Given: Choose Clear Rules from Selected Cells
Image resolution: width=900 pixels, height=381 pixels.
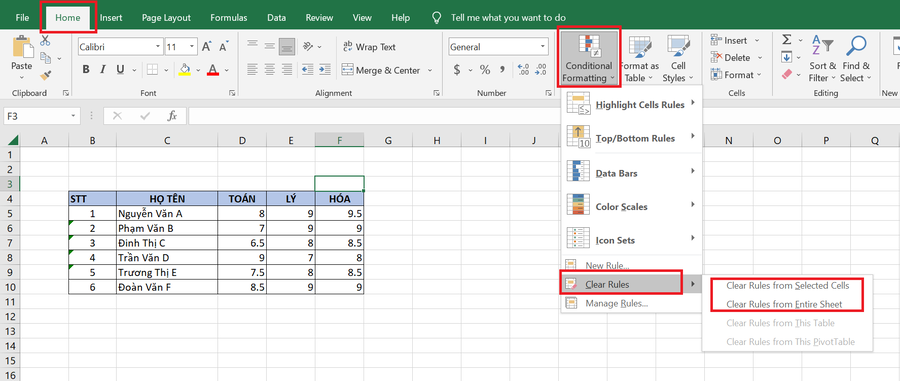Looking at the screenshot, I should tap(788, 285).
